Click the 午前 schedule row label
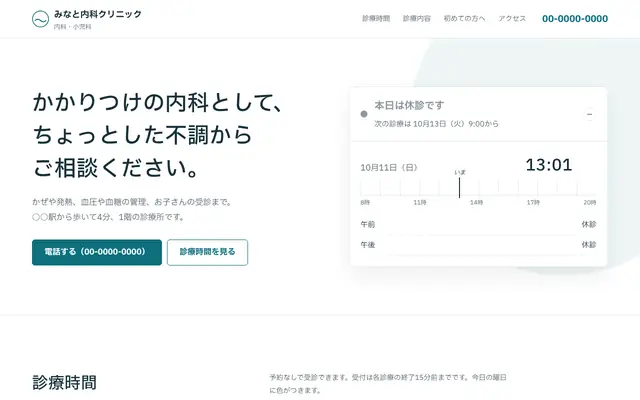640x400 pixels. tap(367, 224)
